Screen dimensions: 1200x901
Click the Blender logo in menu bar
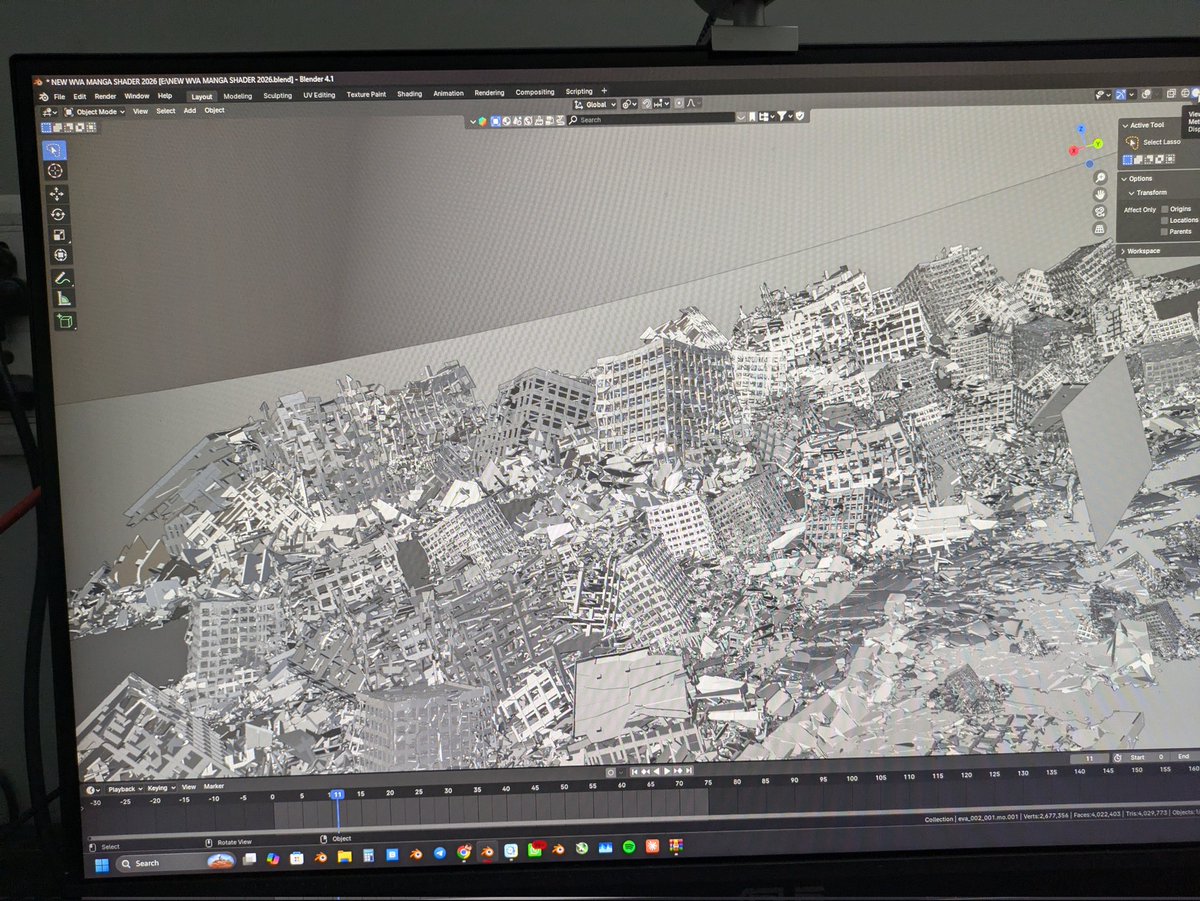(x=43, y=95)
